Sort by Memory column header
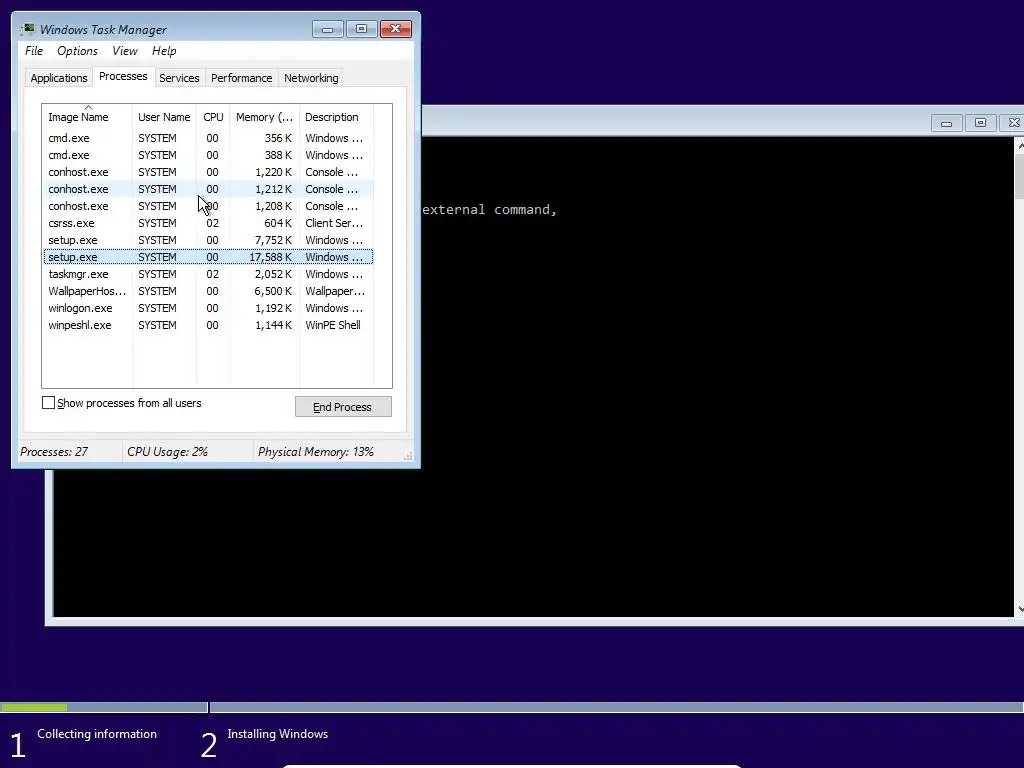This screenshot has width=1024, height=768. 264,117
